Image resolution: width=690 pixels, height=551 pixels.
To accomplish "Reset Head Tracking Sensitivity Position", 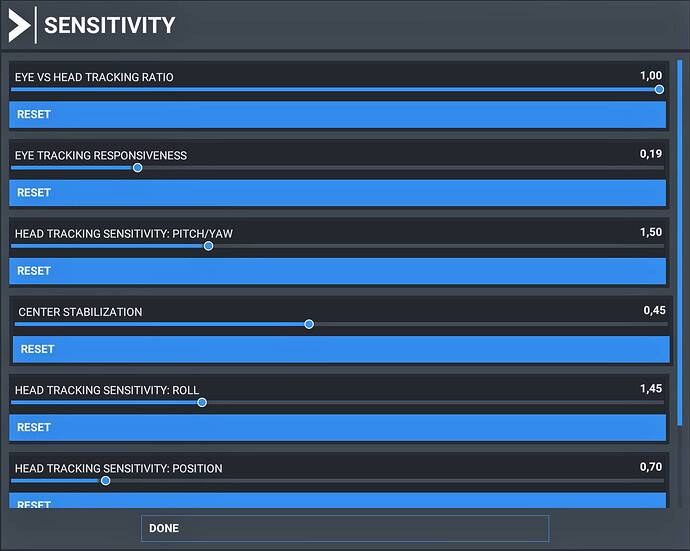I will click(338, 500).
